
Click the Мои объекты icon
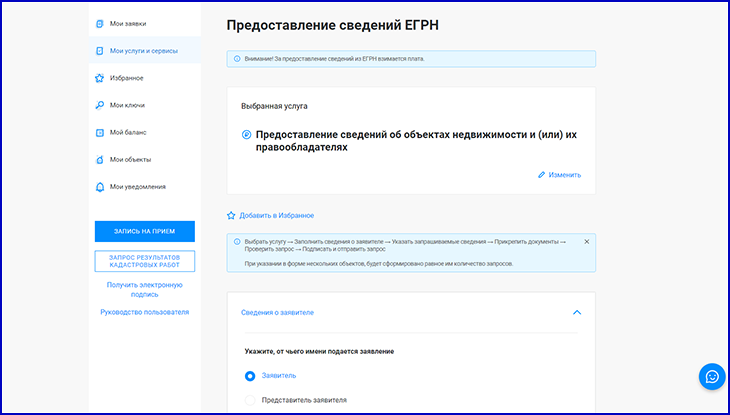(99, 160)
